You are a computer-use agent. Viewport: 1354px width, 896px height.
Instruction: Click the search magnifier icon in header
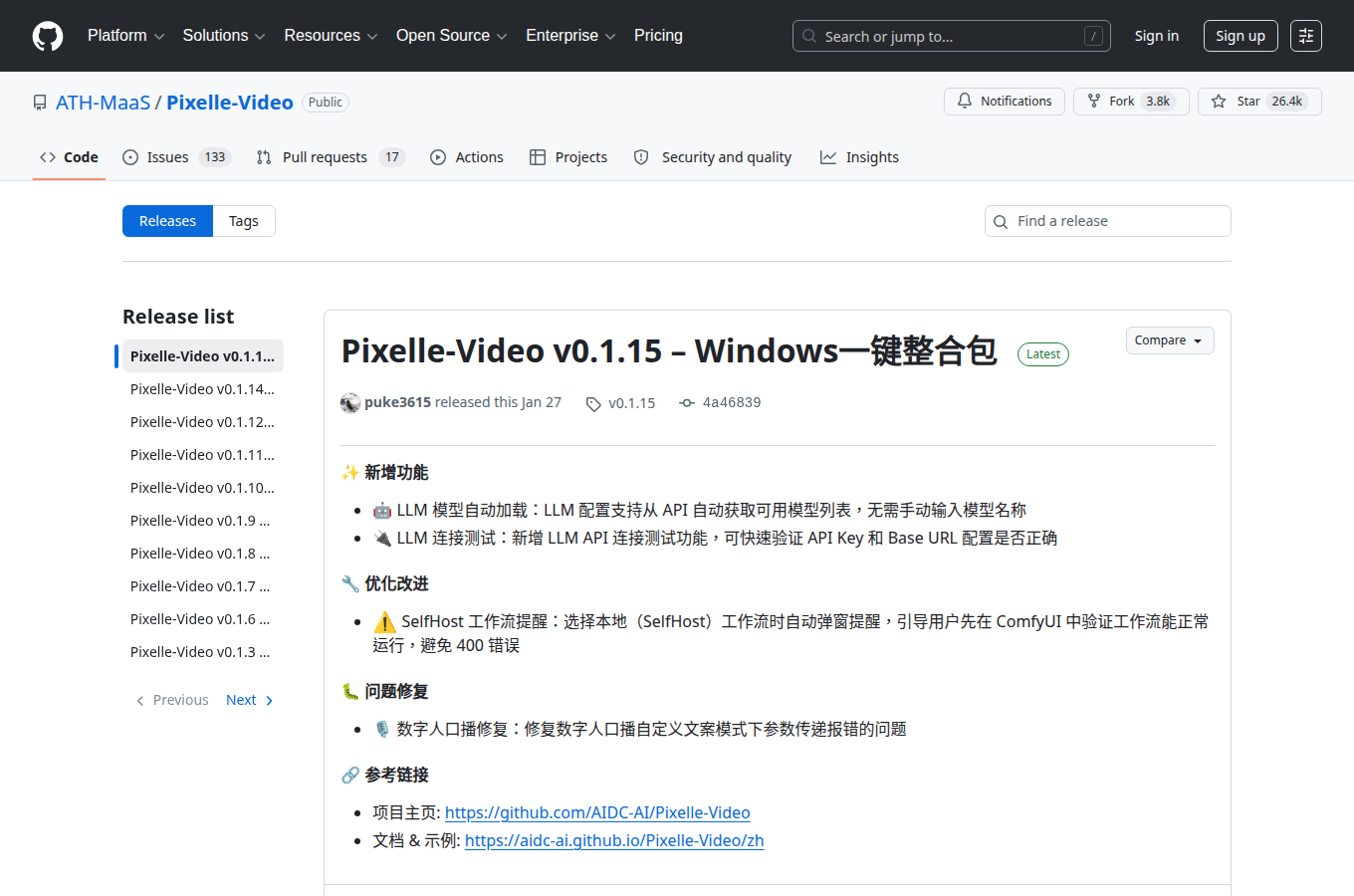pos(809,36)
